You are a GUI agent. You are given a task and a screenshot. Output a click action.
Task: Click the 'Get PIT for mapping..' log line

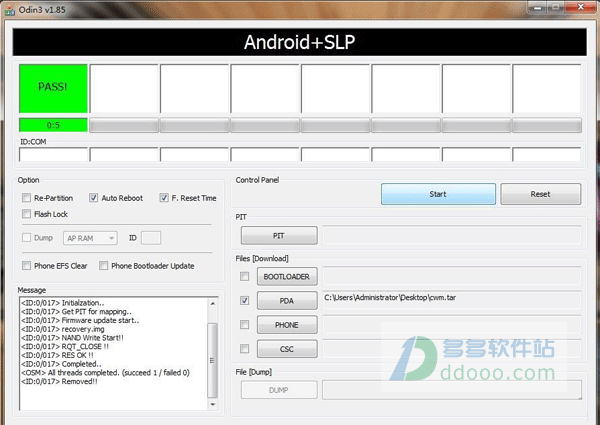click(x=77, y=311)
